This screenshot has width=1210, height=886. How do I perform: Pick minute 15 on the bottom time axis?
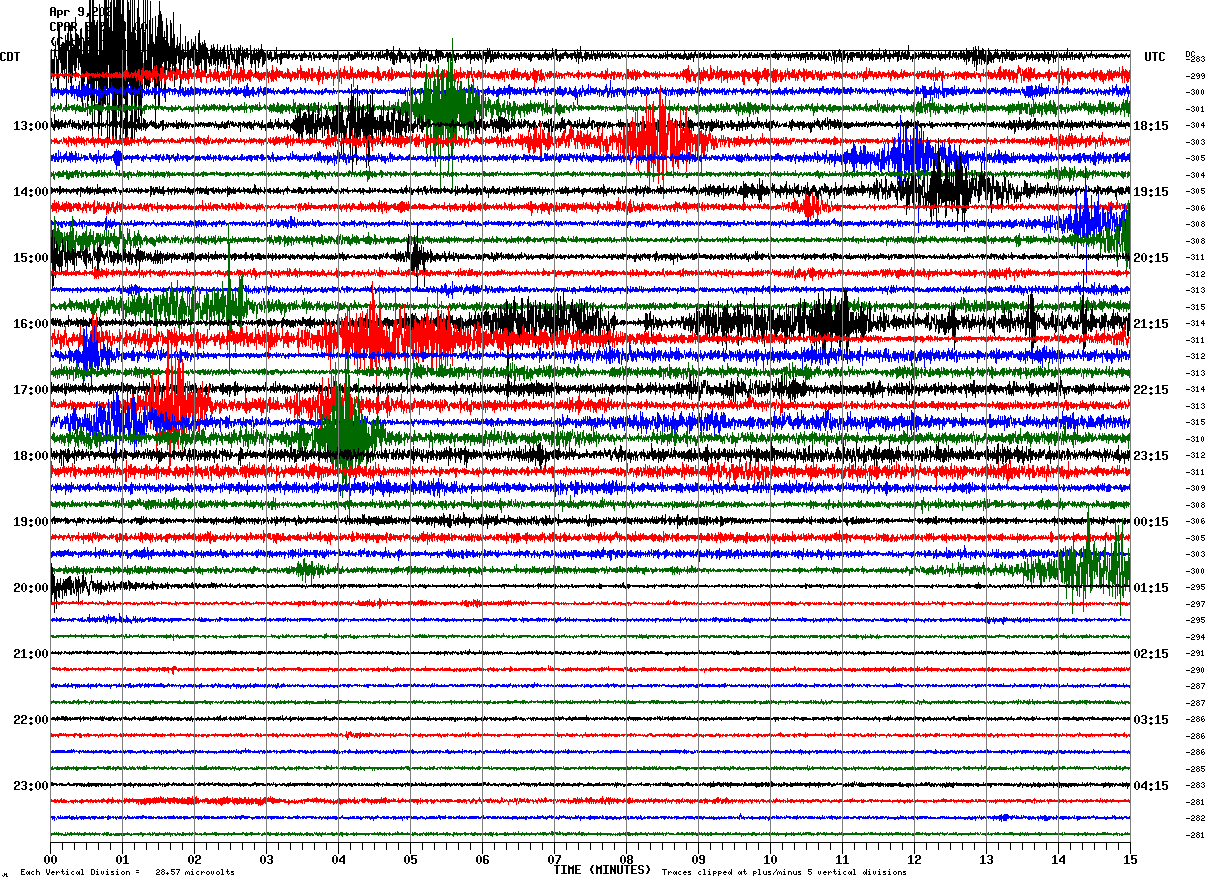click(x=1130, y=859)
